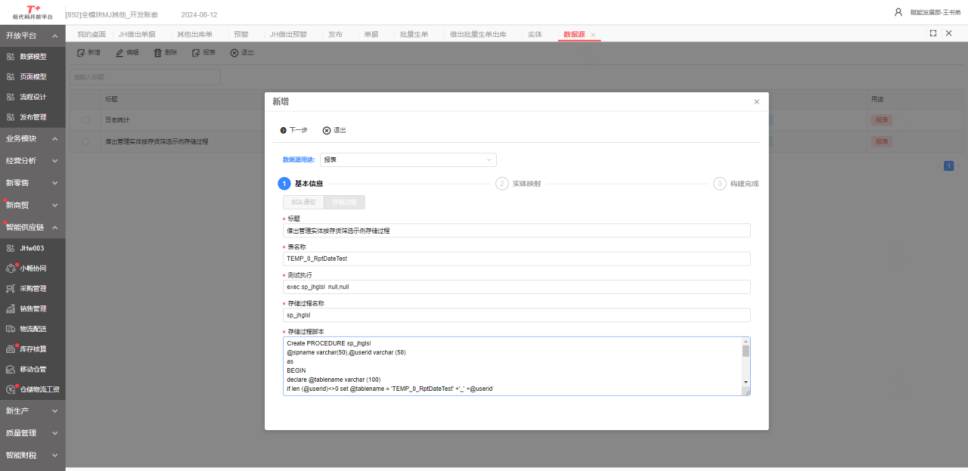
Task: Click the 表名称 field TEMP_0_RptDateTest
Action: pos(517,259)
